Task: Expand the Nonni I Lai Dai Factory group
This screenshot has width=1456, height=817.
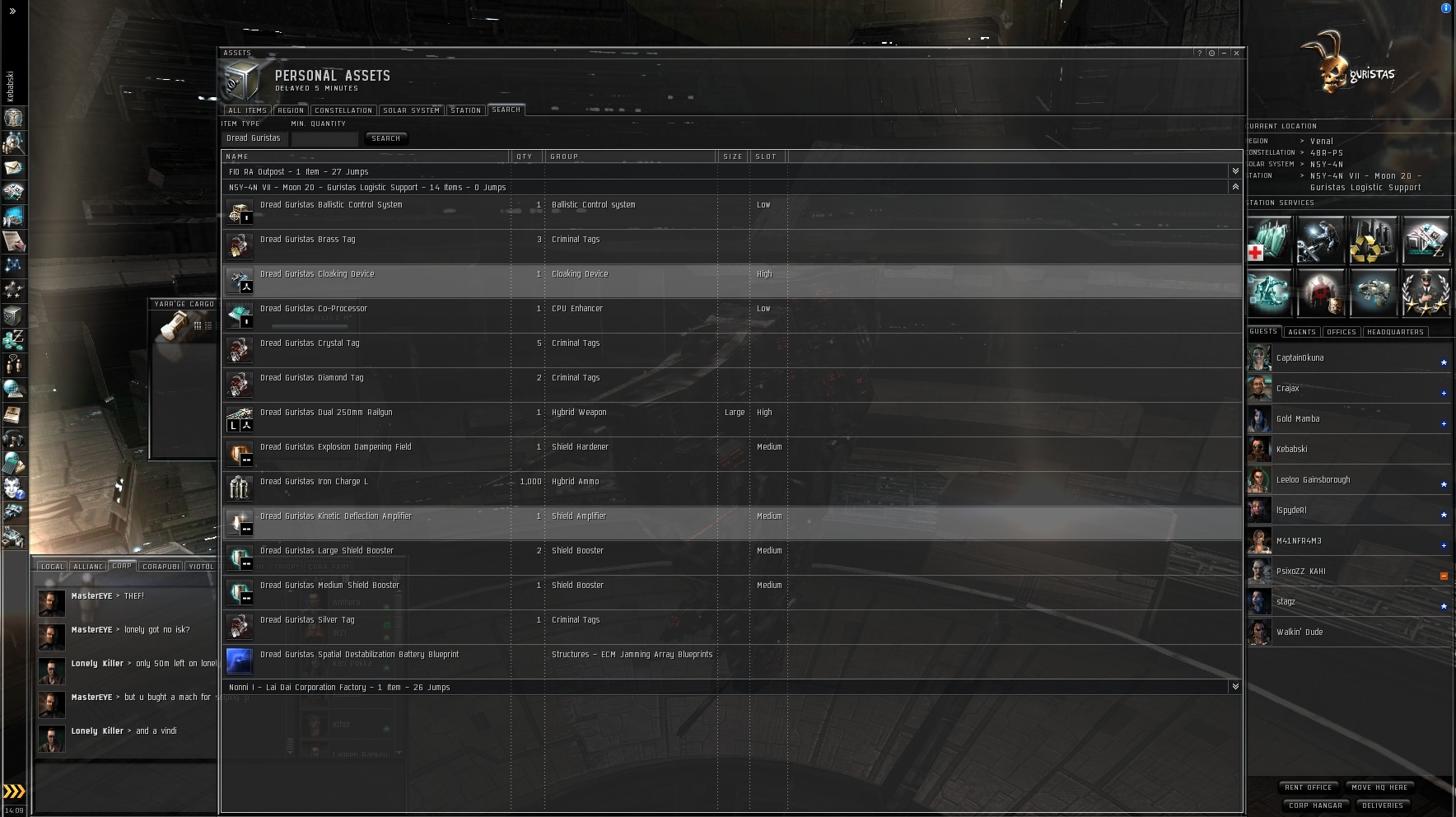Action: (x=1234, y=687)
